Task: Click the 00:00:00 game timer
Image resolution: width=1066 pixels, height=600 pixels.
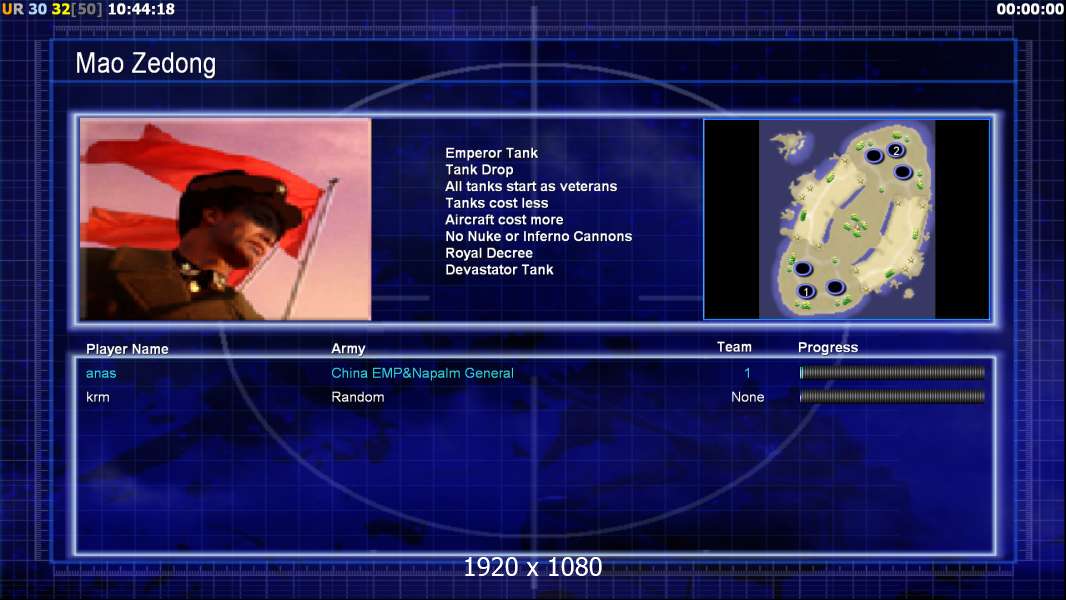Action: [x=1030, y=9]
